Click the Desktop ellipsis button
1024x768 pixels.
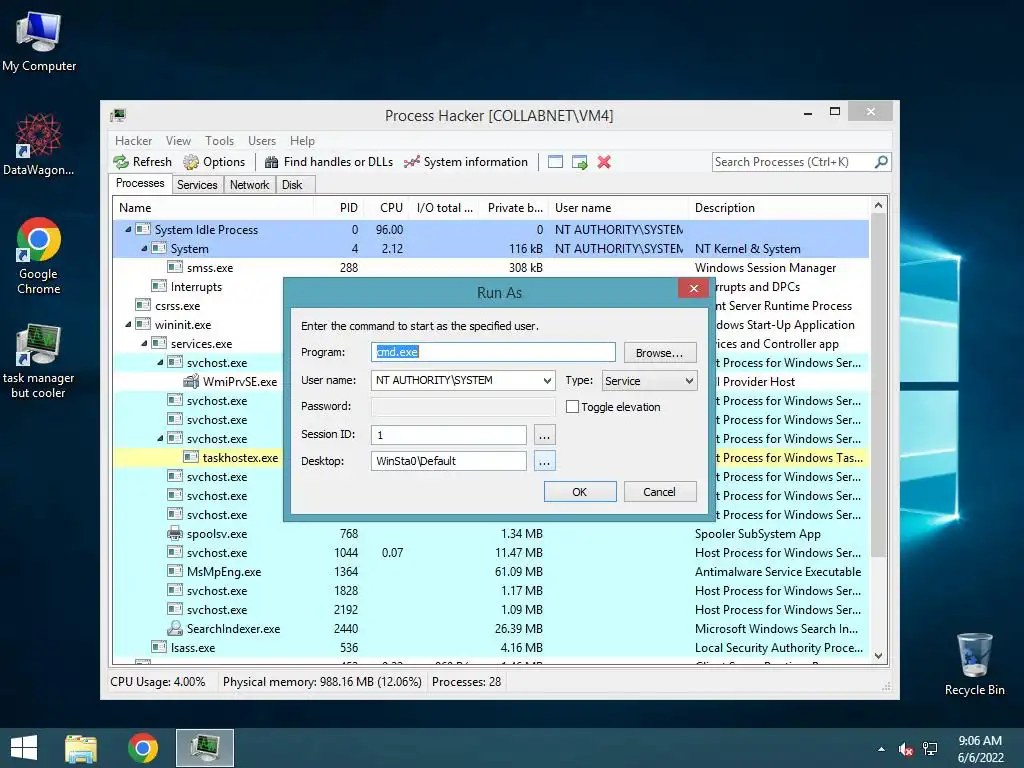coord(544,461)
